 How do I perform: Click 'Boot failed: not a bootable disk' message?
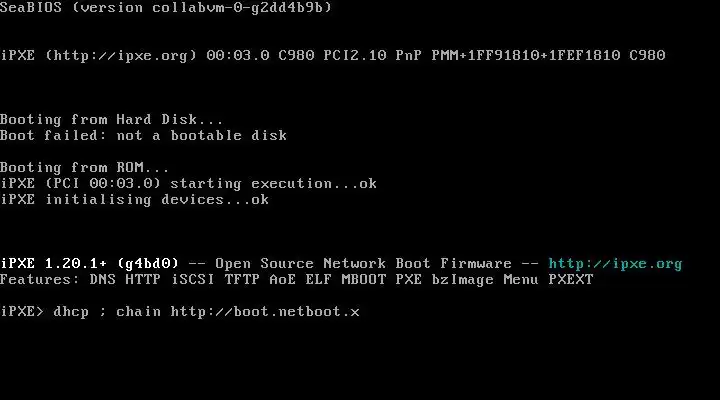(143, 135)
